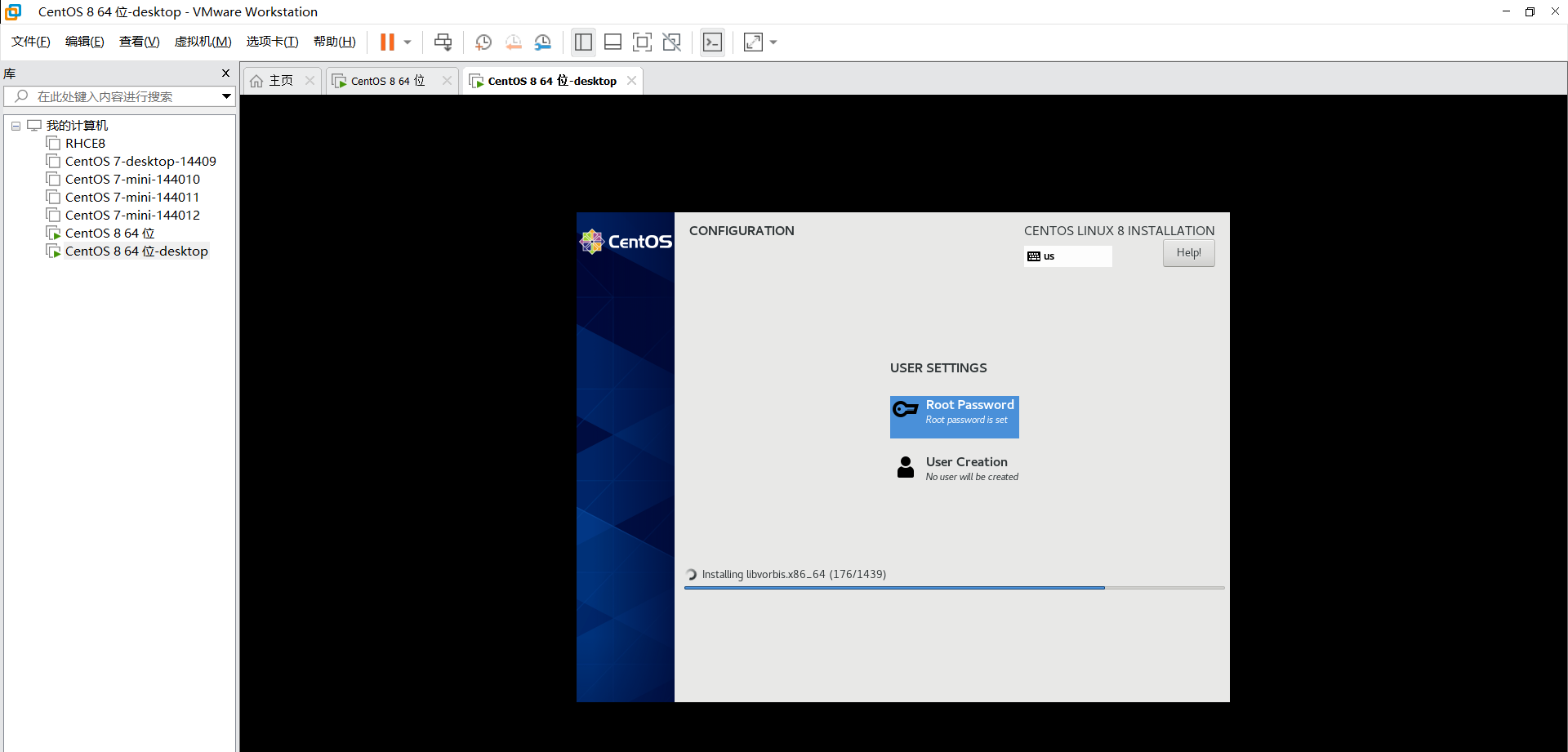
Task: Click the Root Password key icon
Action: coord(906,409)
